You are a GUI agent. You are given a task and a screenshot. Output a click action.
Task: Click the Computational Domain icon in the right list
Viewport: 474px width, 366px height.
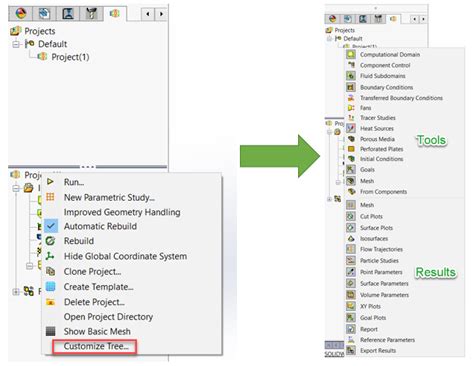(x=351, y=54)
